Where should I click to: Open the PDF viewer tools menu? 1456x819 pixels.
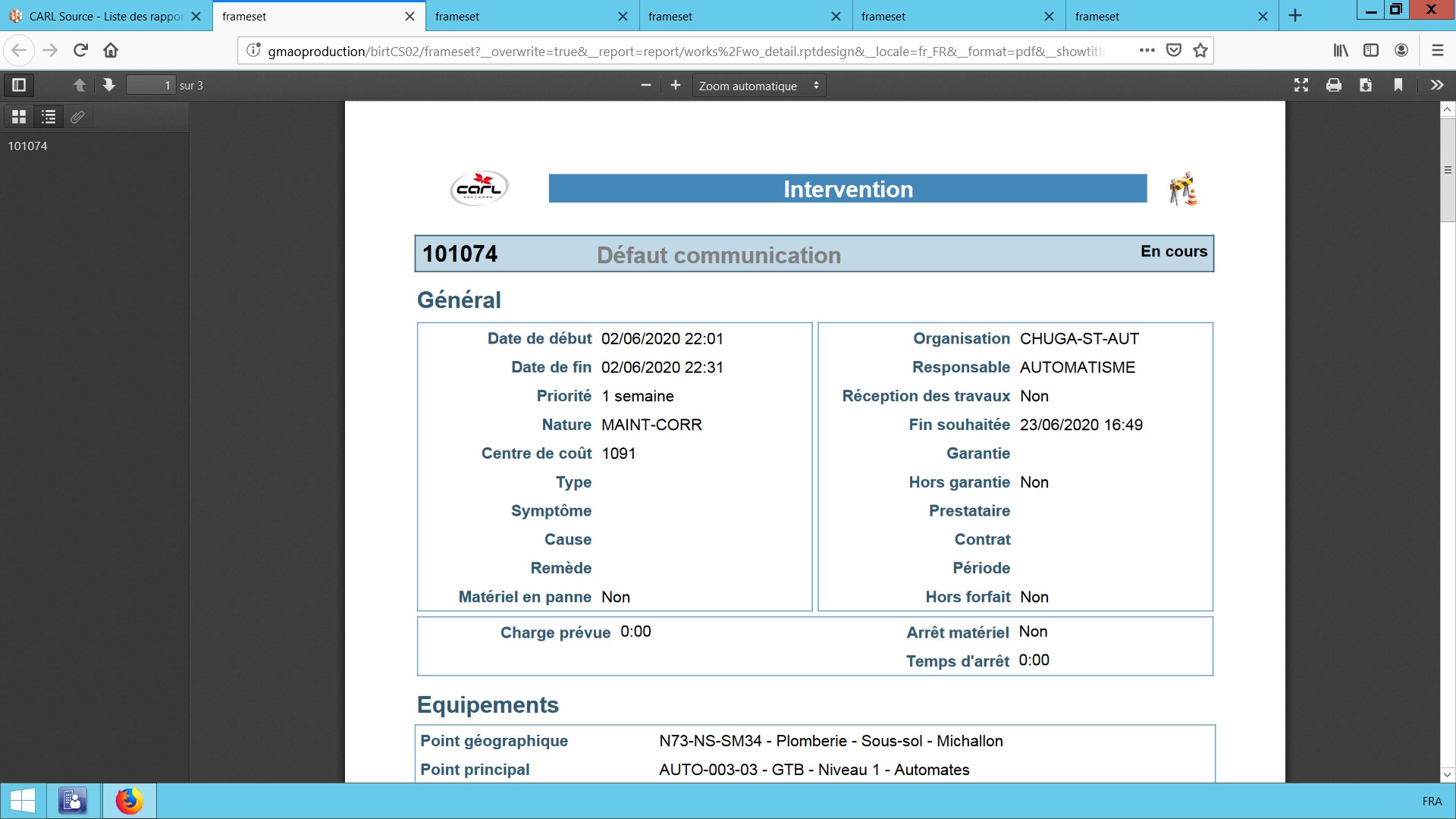1437,85
